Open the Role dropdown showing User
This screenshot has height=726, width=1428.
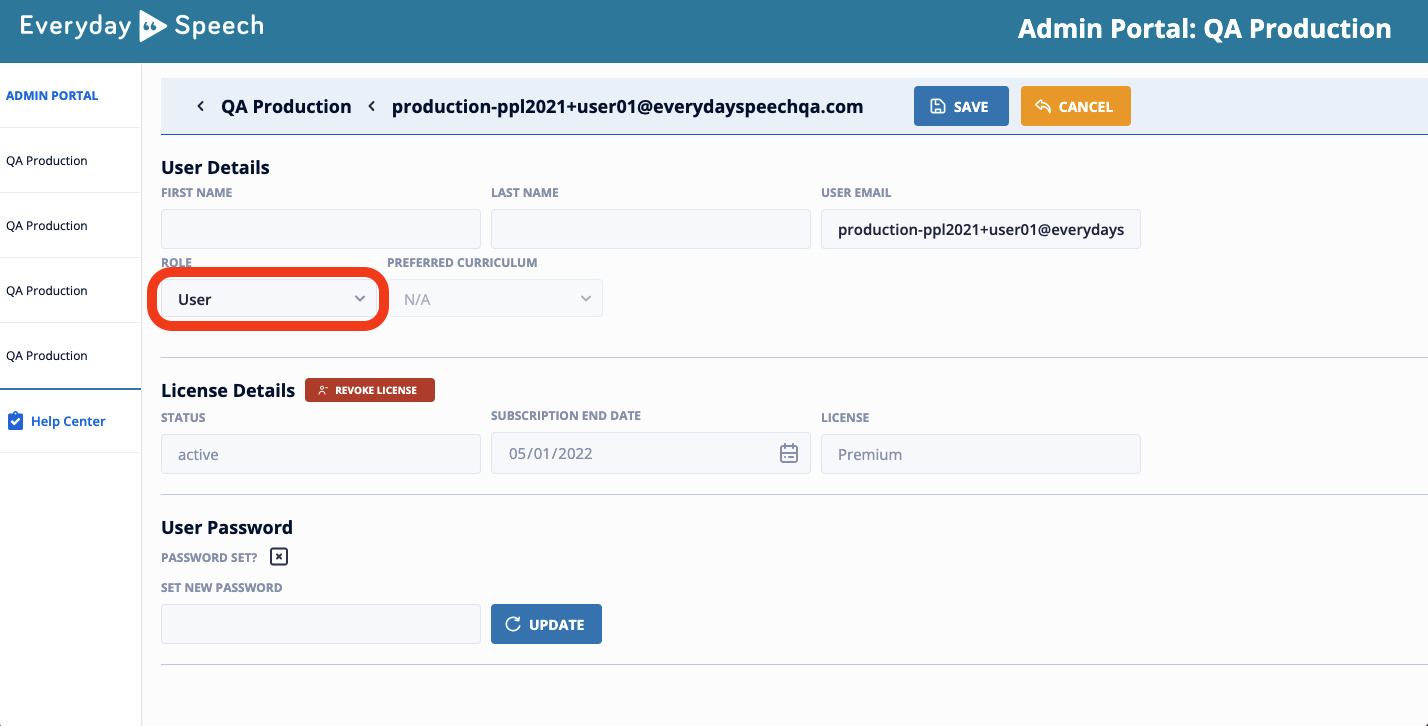270,299
